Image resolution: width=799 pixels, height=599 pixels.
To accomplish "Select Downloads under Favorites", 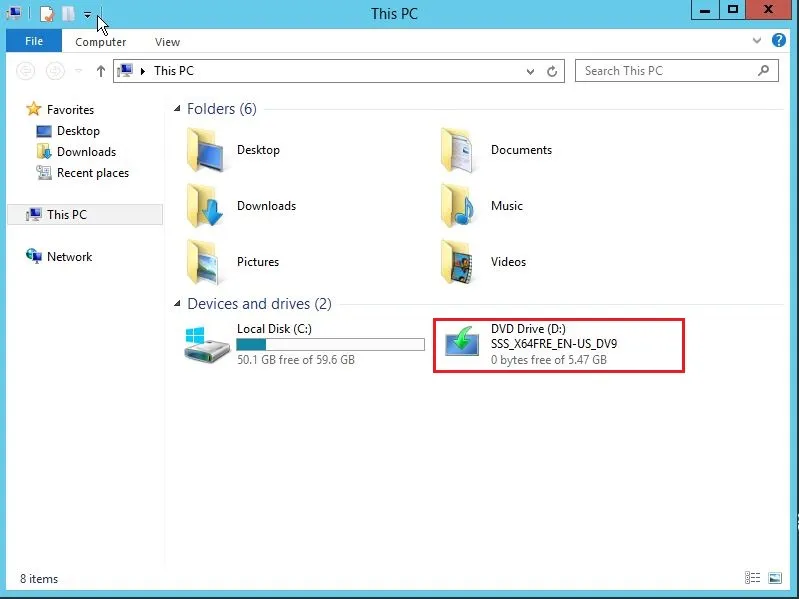I will 86,152.
